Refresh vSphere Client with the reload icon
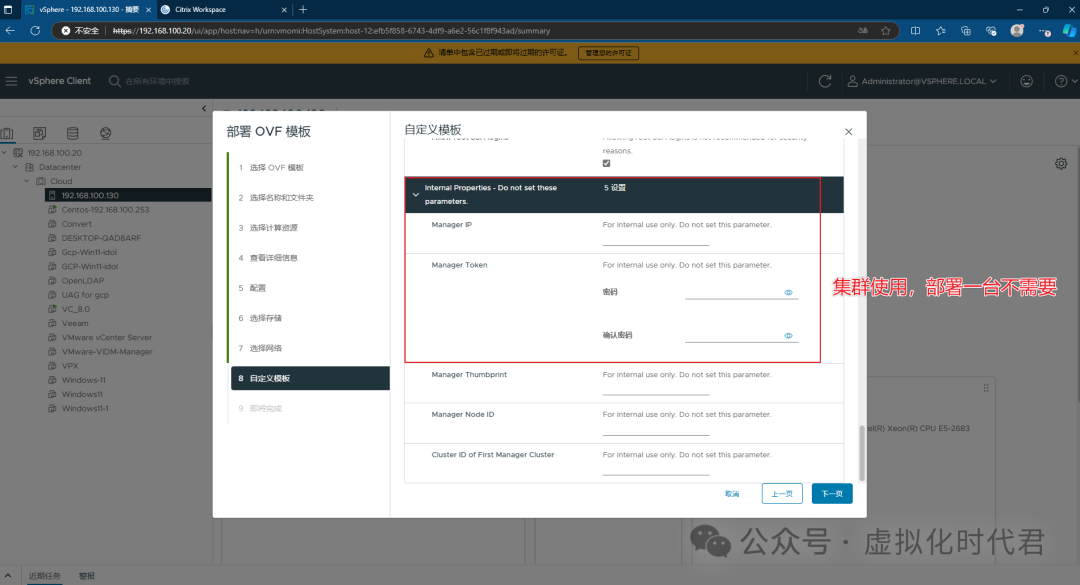This screenshot has width=1080, height=585. point(824,81)
